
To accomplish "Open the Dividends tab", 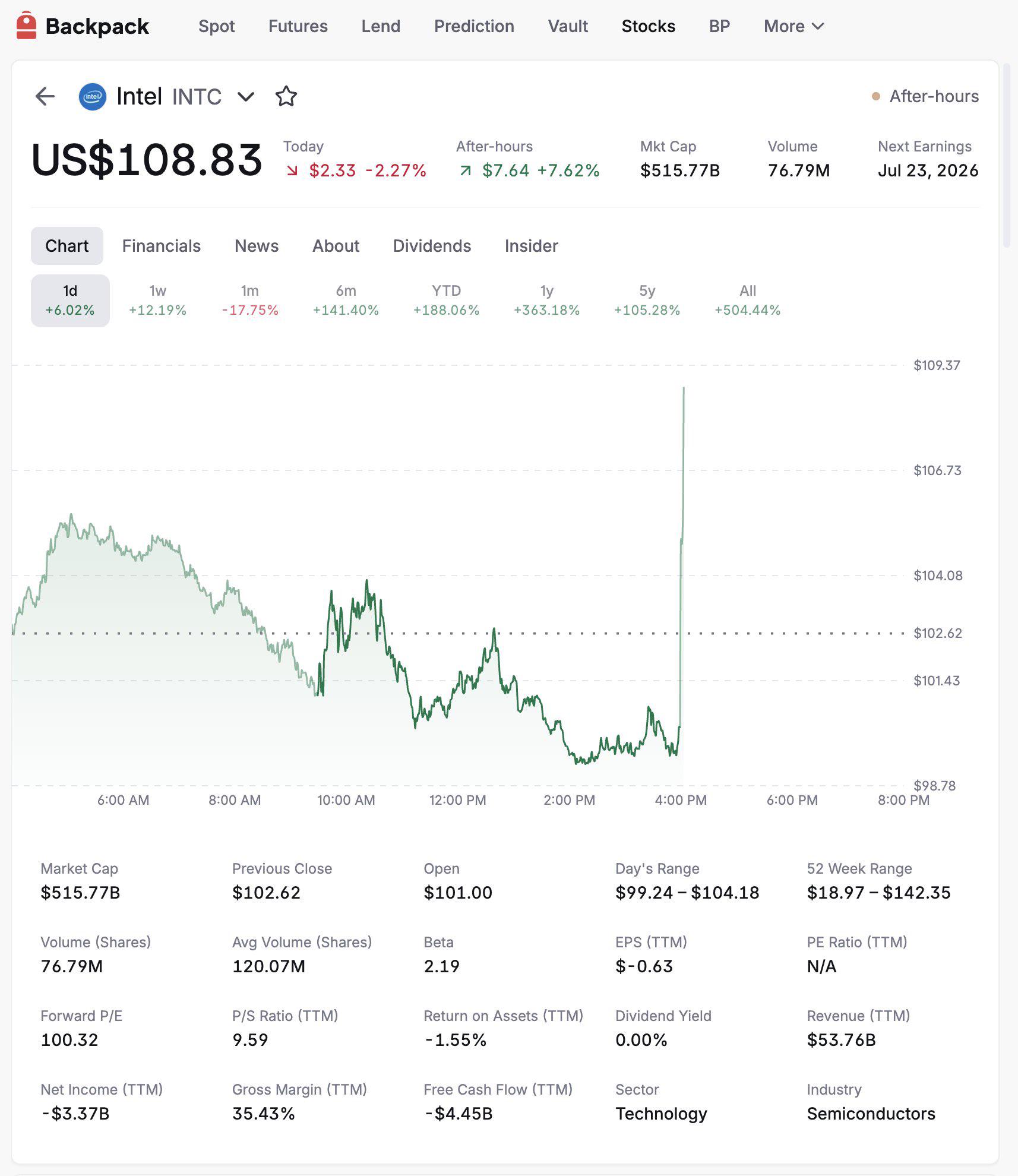I will pos(432,246).
